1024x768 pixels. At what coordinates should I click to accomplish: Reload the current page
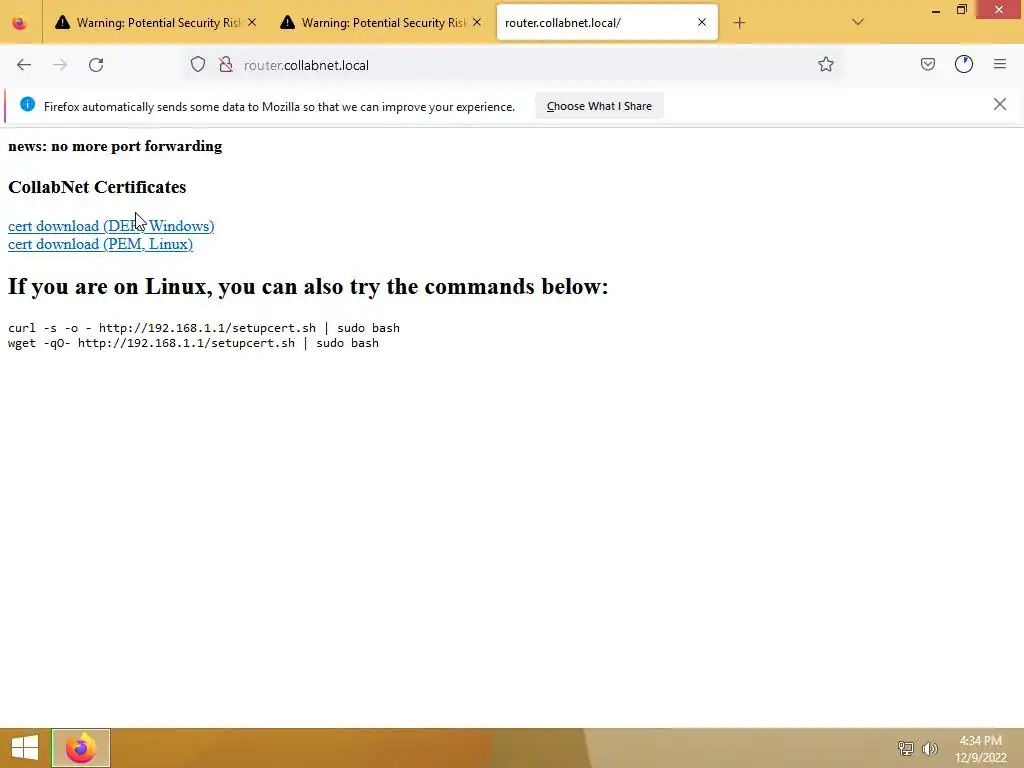96,65
